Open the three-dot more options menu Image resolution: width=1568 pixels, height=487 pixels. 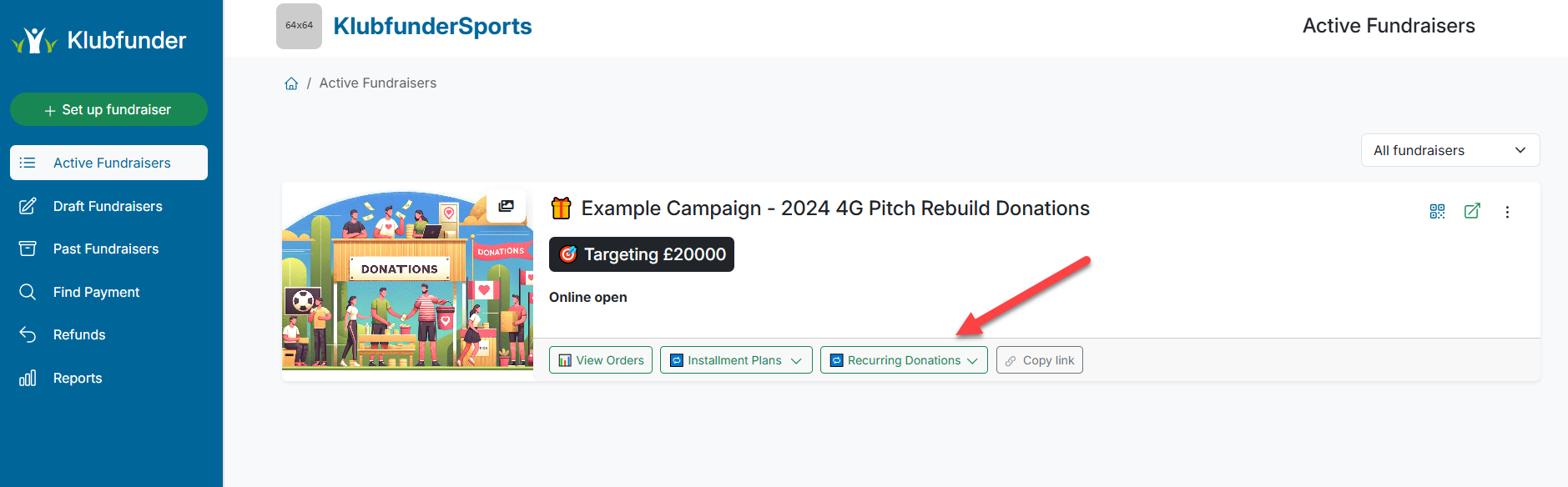[x=1507, y=212]
